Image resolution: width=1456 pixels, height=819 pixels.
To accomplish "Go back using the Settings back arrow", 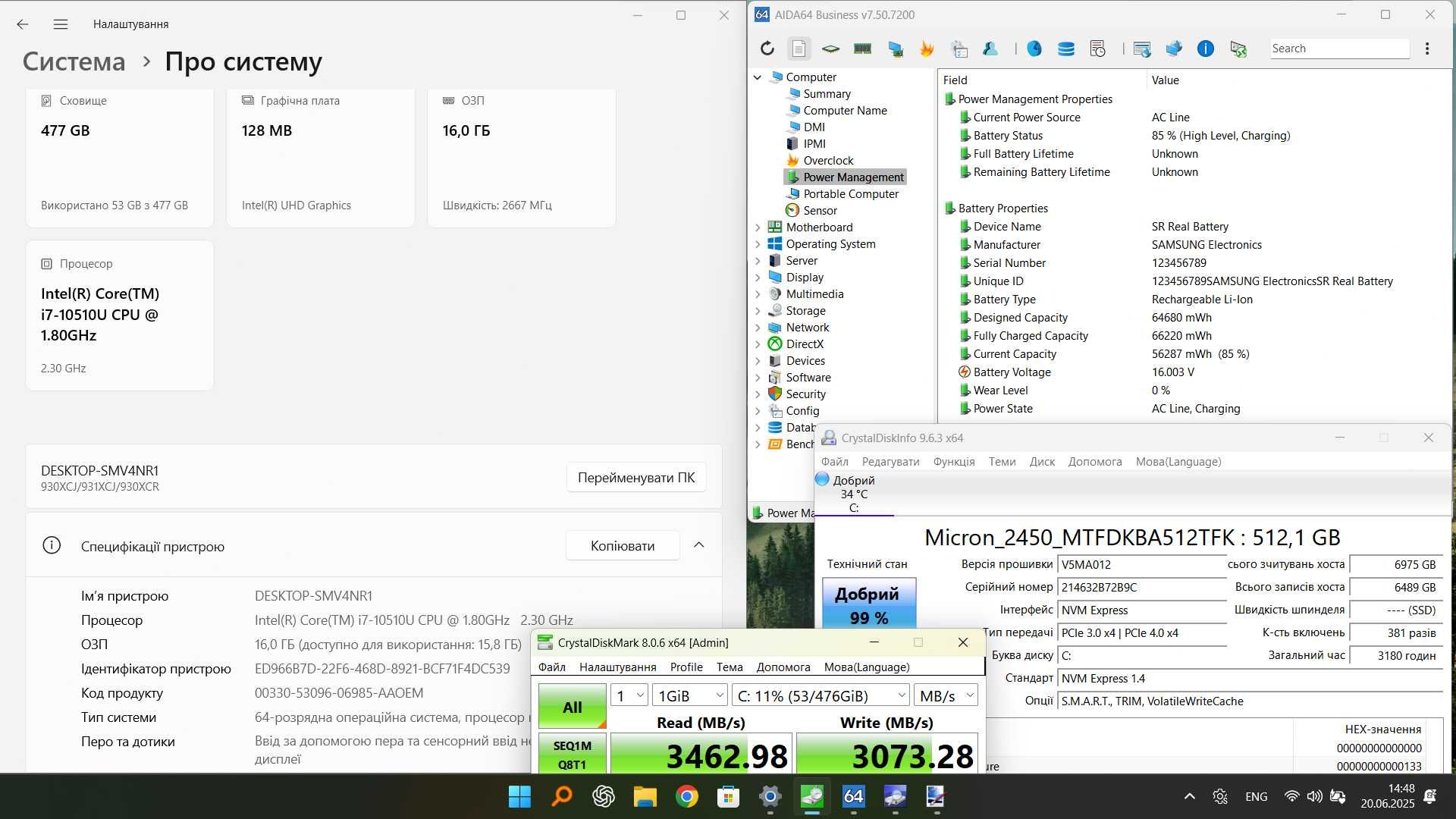I will point(23,24).
